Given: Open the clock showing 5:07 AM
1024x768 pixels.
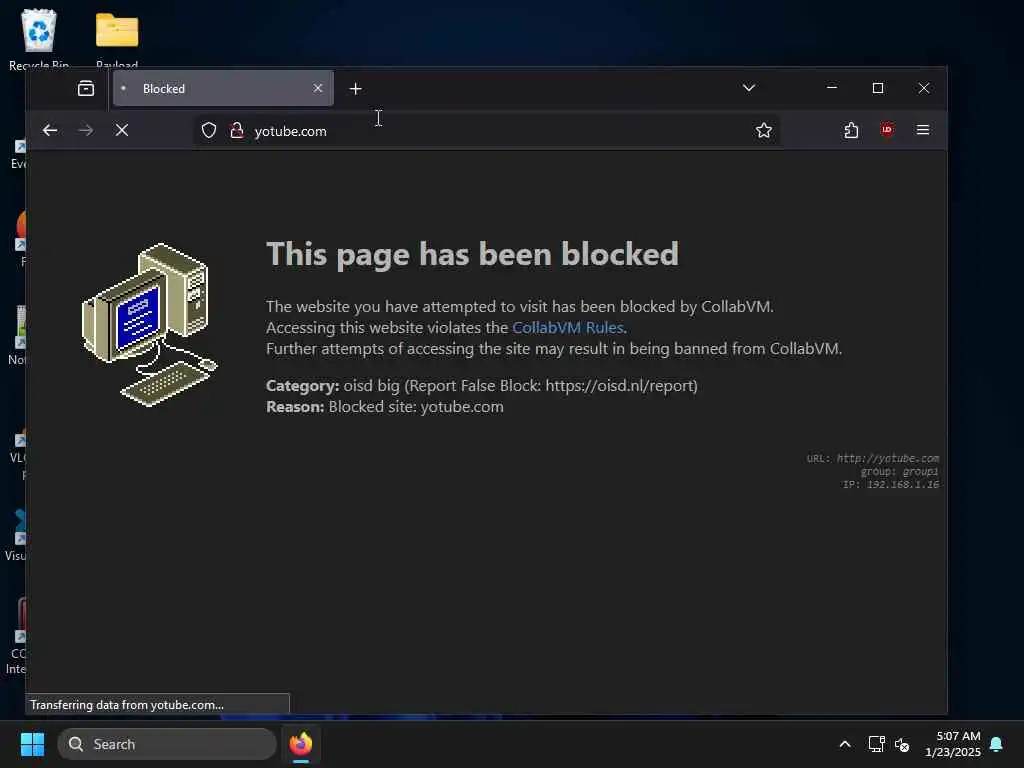Looking at the screenshot, I should tap(953, 744).
